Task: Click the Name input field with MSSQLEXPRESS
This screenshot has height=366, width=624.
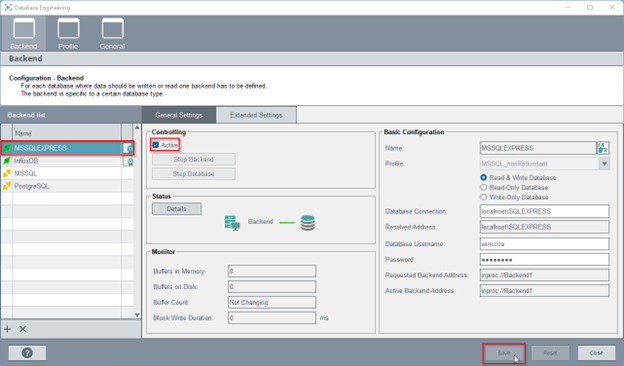Action: [x=538, y=148]
